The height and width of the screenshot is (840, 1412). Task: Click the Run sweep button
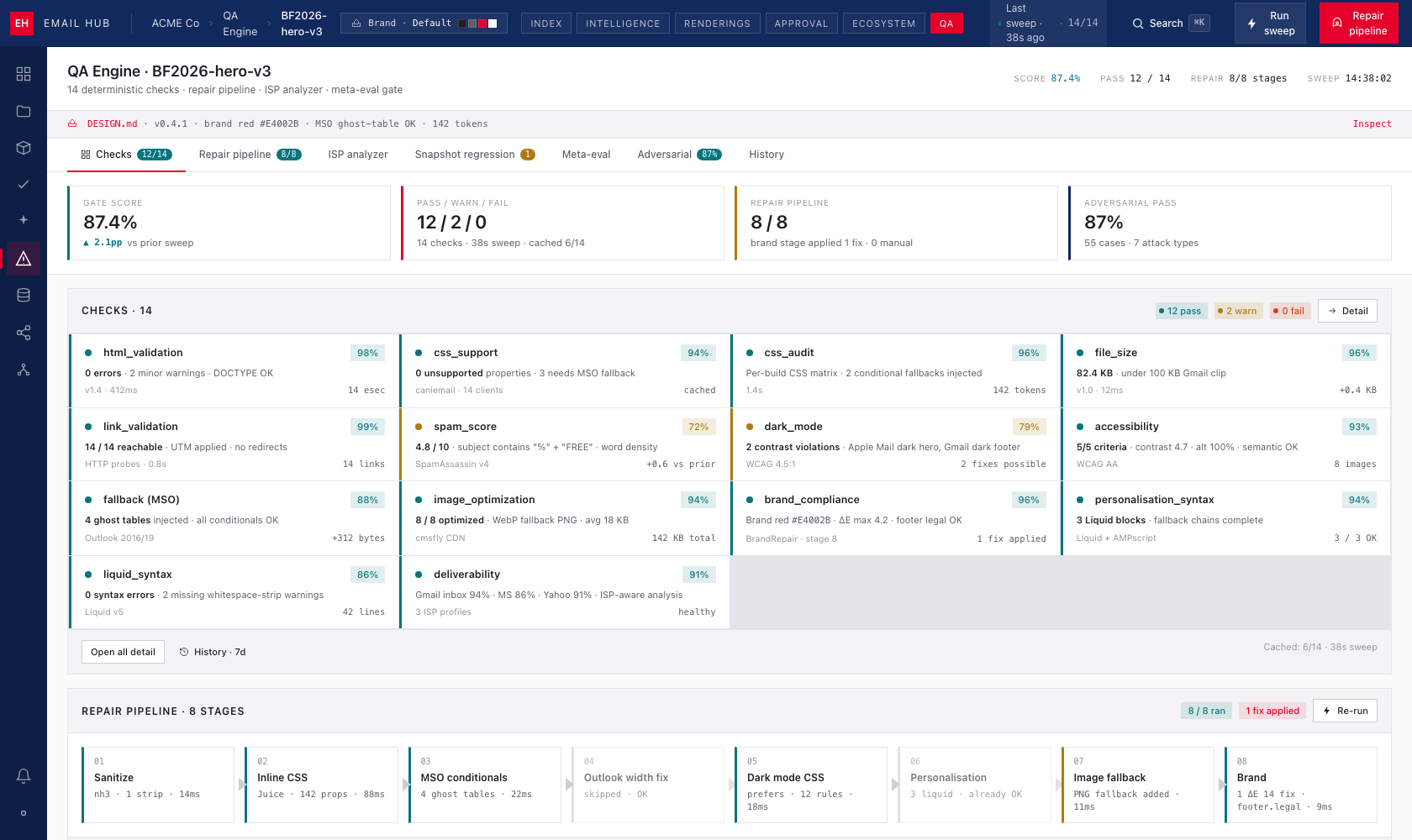point(1270,24)
